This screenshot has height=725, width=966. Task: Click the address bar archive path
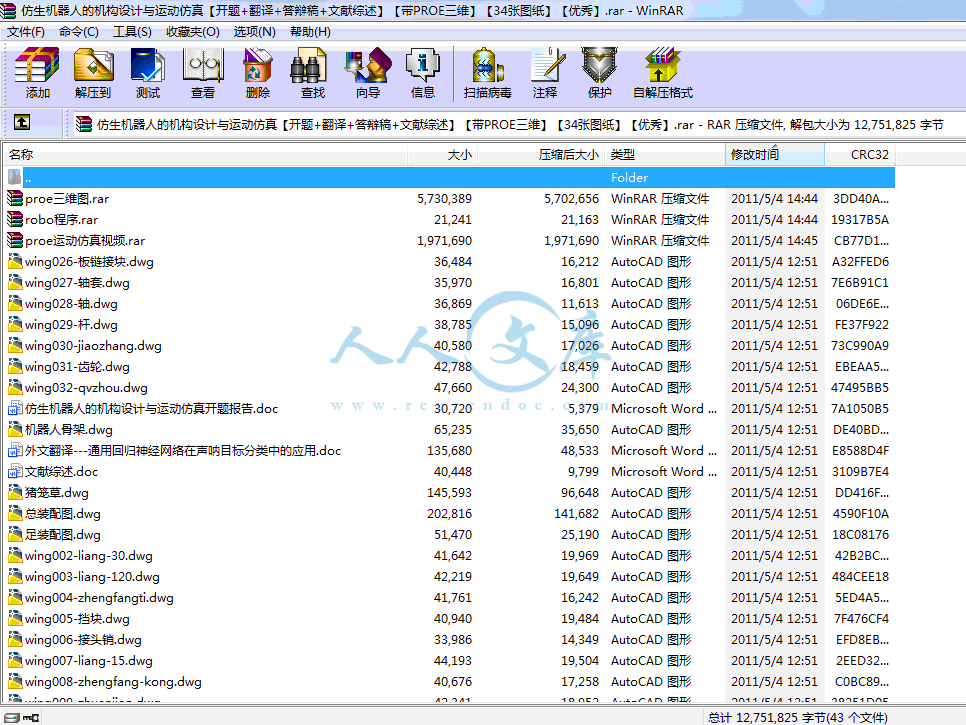(x=520, y=124)
